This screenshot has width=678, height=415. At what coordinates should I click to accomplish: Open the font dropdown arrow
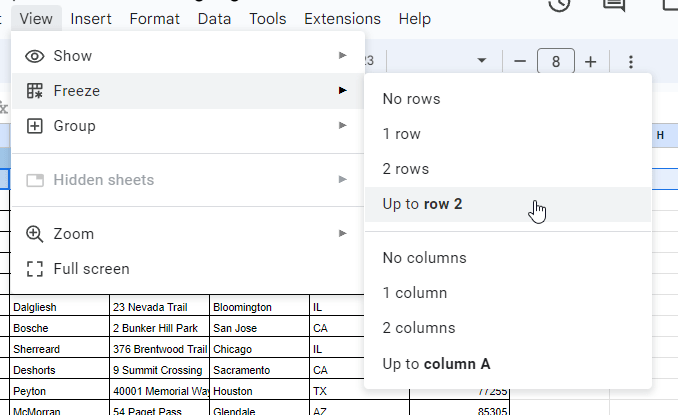[482, 62]
